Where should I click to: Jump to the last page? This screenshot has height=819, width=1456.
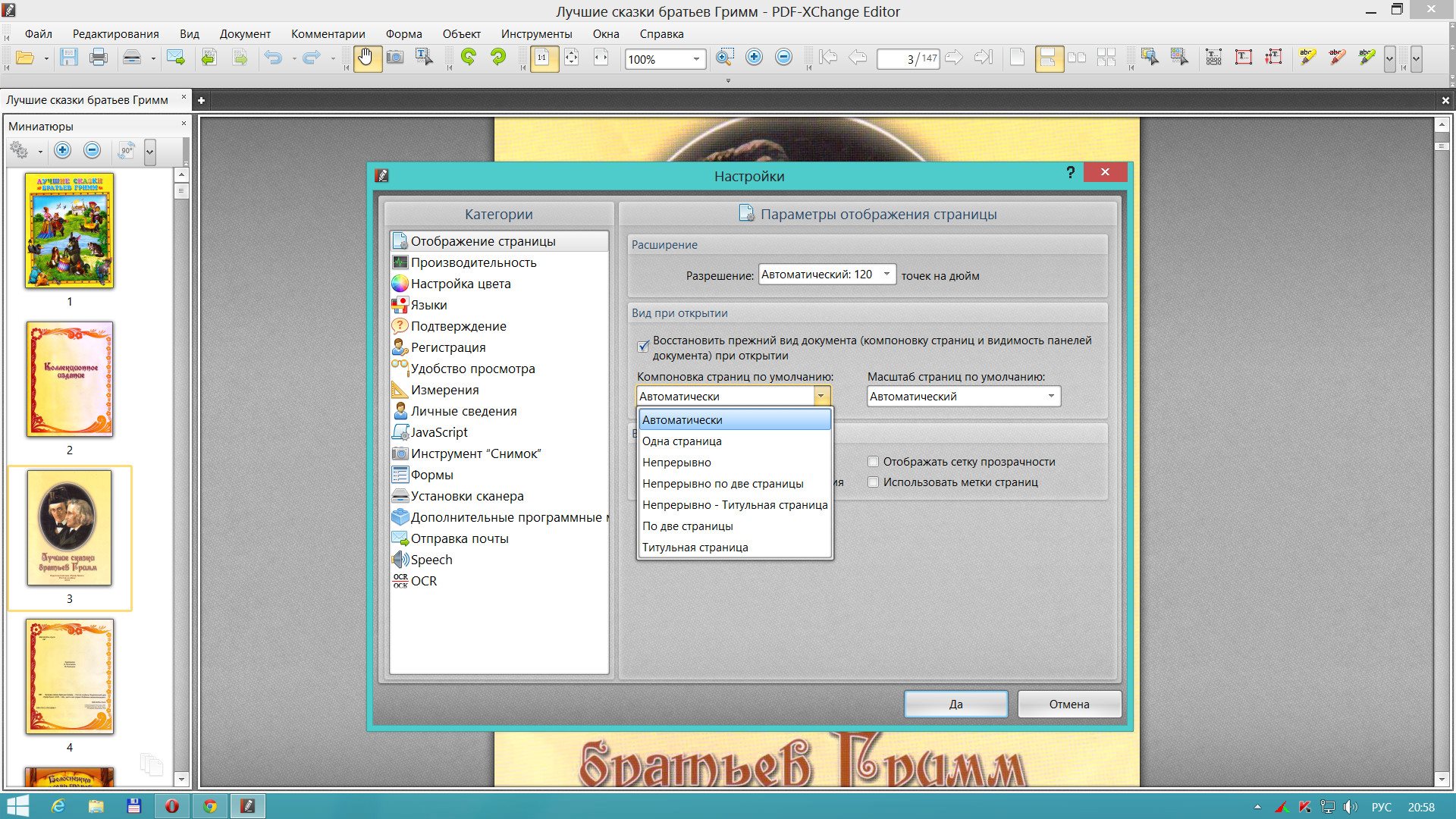(984, 58)
